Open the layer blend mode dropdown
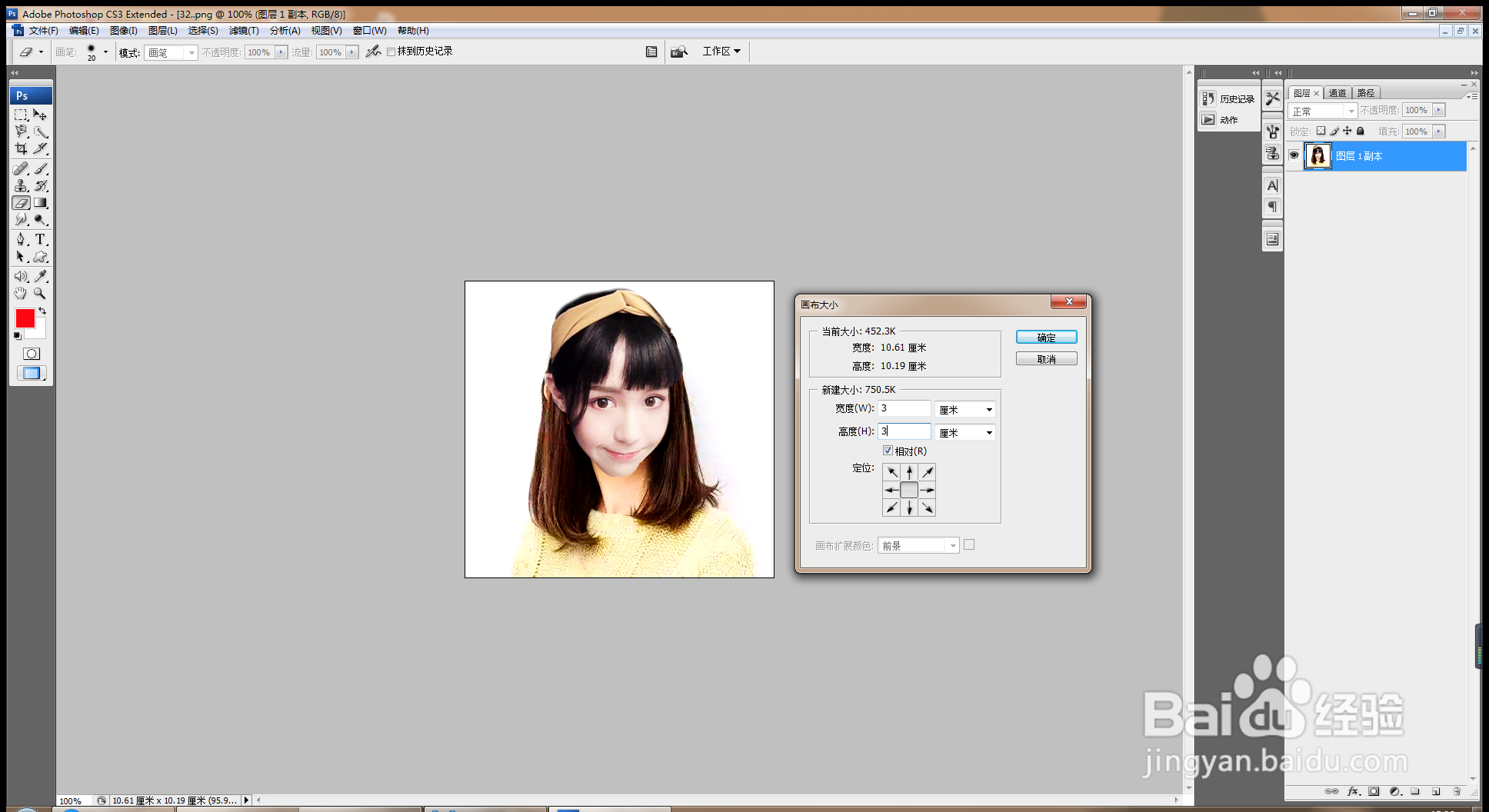 point(1323,111)
